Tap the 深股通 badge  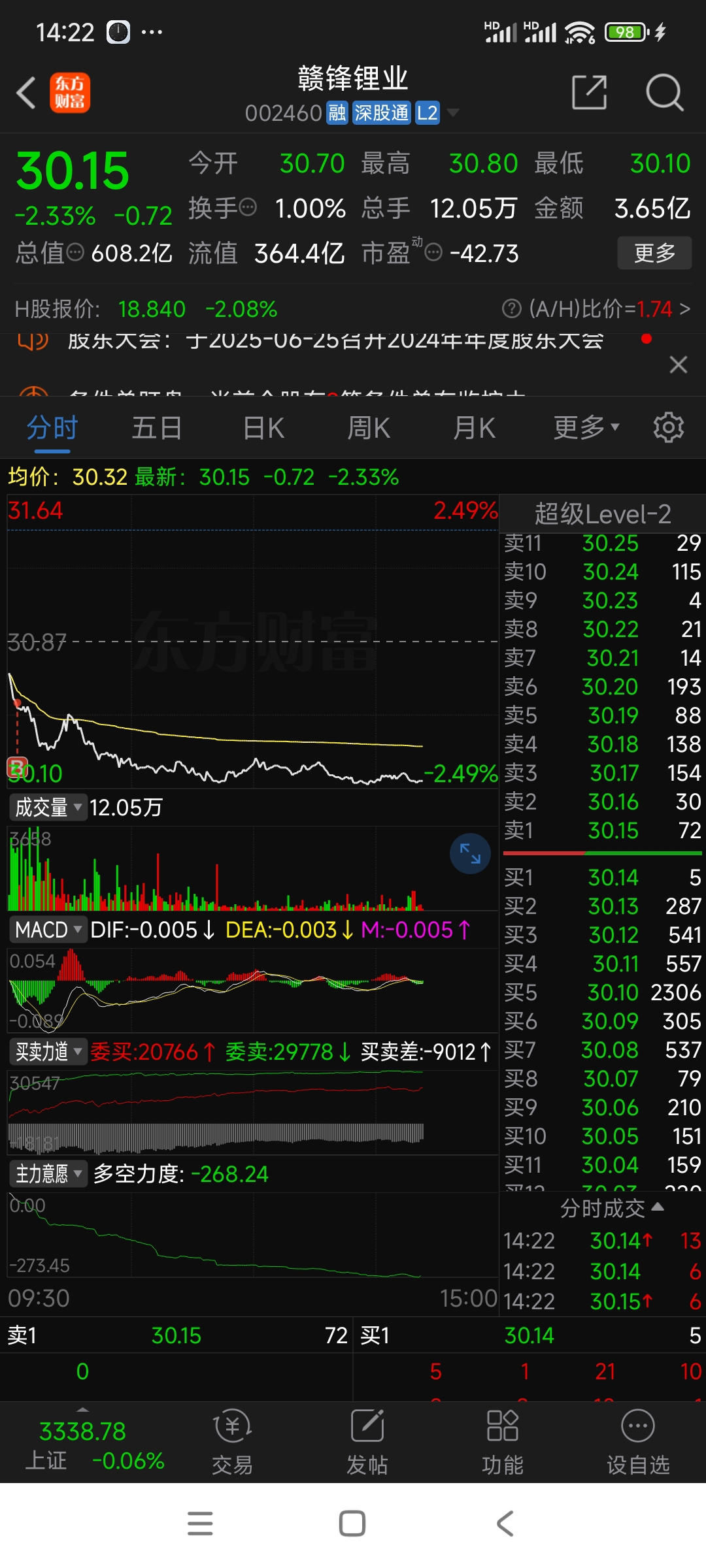(x=381, y=113)
